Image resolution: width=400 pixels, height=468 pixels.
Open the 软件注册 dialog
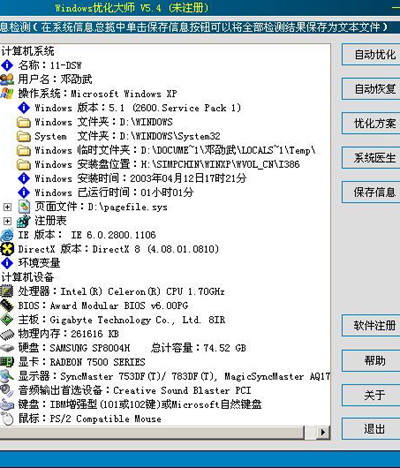click(371, 325)
